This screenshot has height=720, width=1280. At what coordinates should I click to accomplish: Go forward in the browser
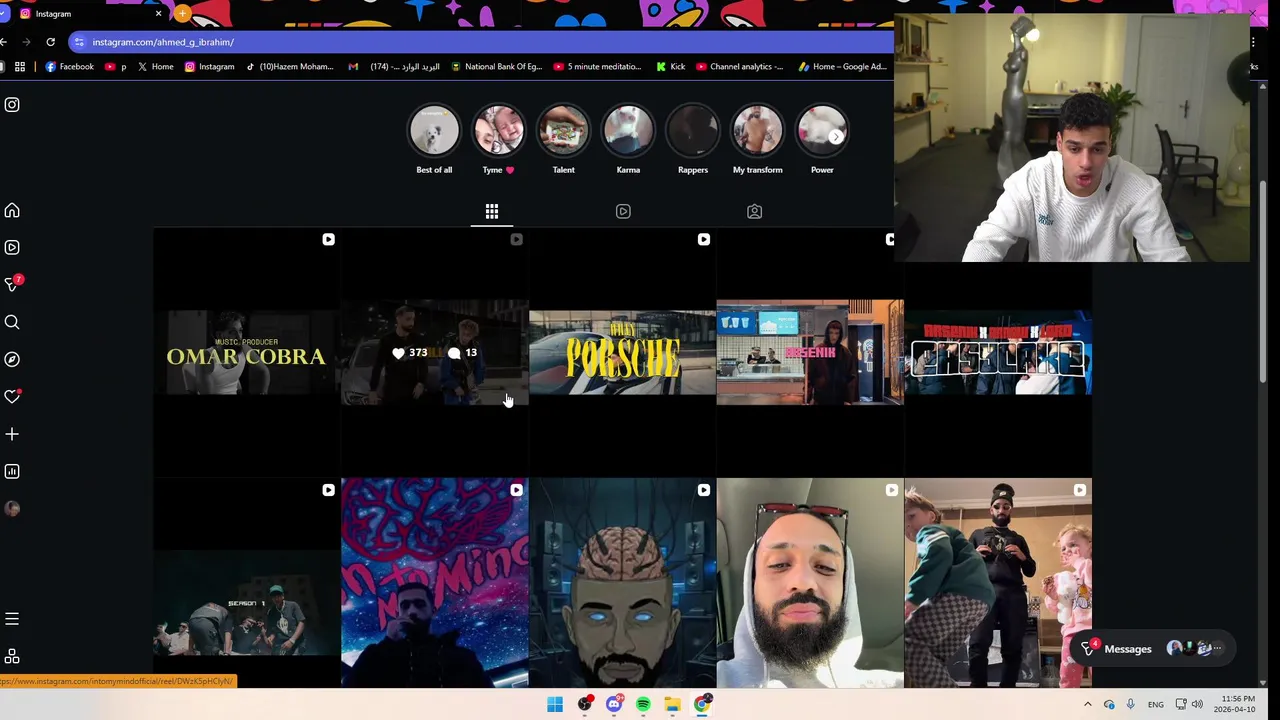pos(26,42)
